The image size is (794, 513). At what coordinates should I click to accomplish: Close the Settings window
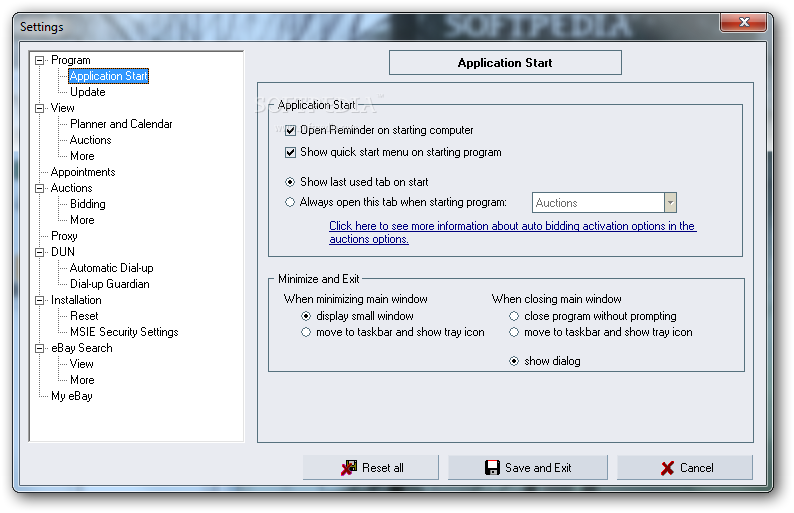[x=743, y=22]
